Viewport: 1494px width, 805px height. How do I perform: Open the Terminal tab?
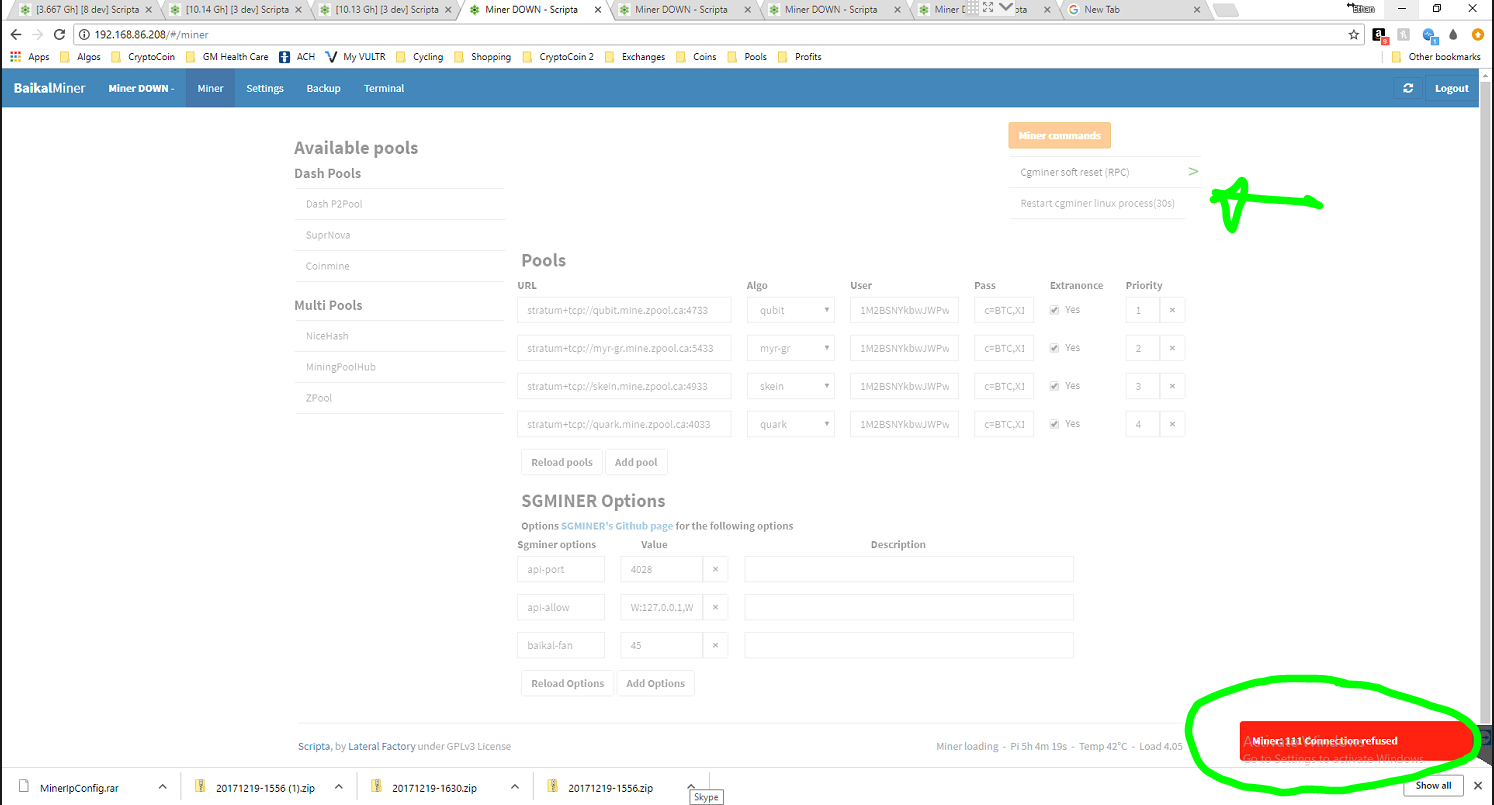point(384,88)
